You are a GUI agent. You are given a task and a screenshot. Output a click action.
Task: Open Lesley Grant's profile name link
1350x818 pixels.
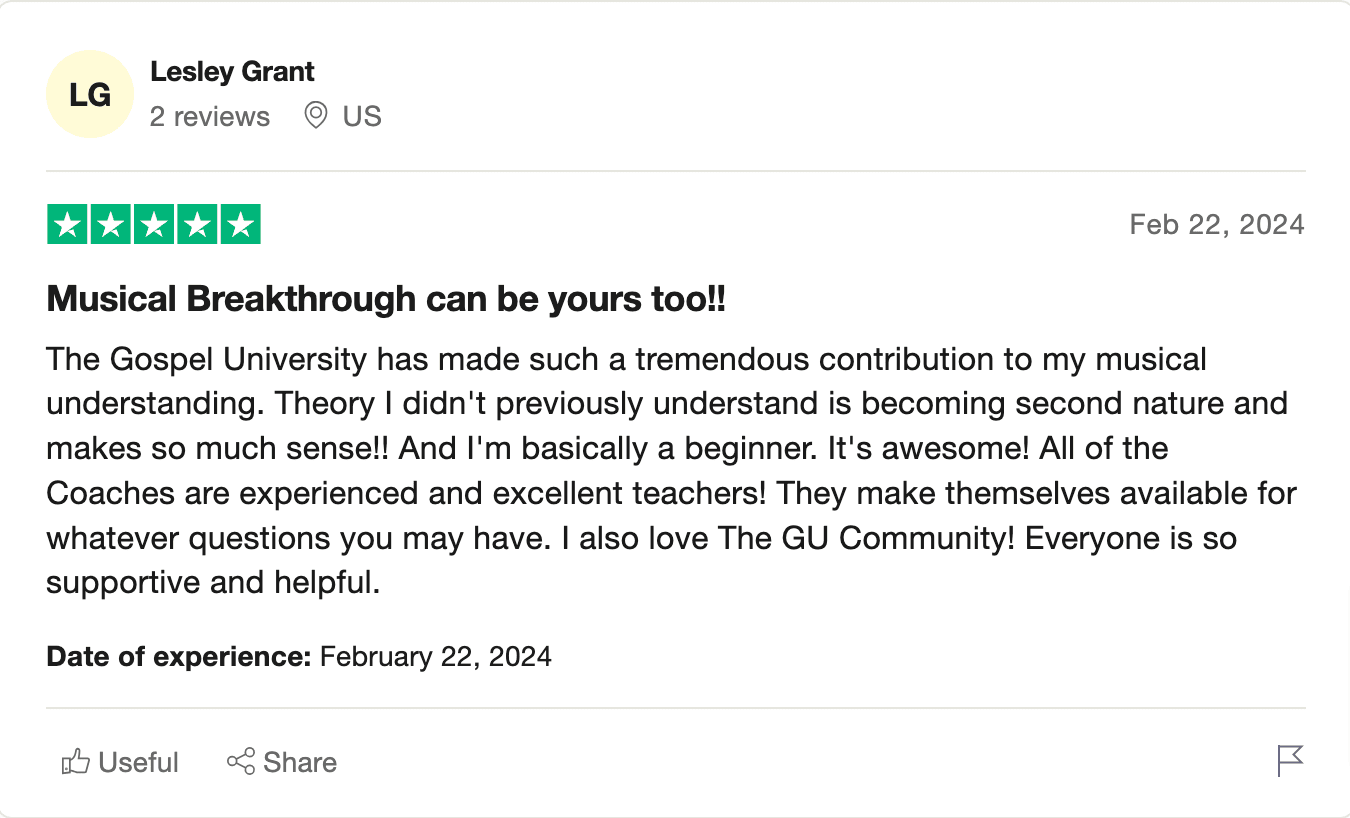point(232,72)
